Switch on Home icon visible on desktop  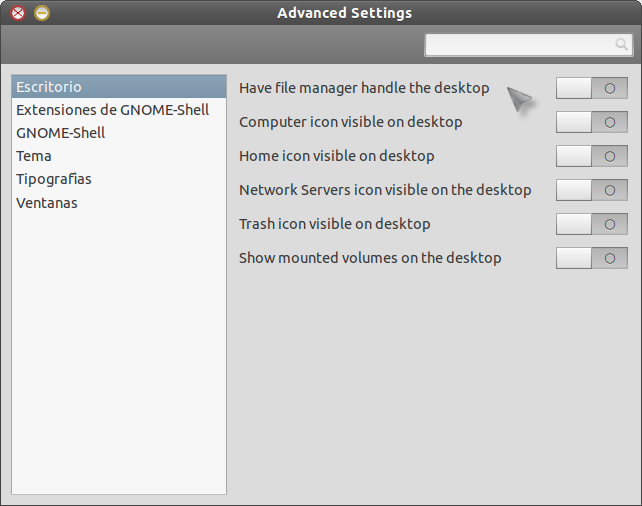tap(591, 156)
